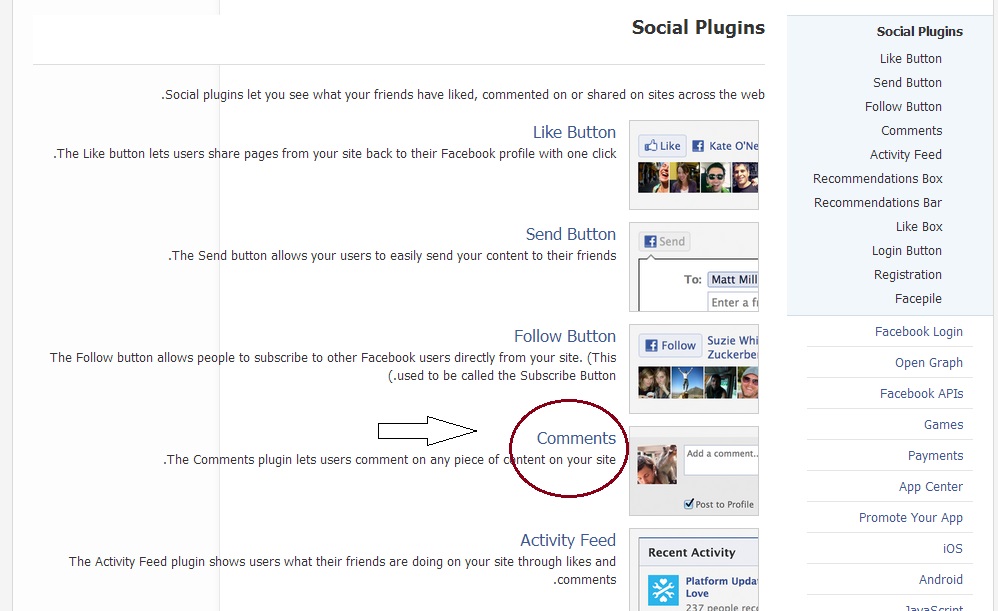Select Facepile in Social Plugins sidebar
Viewport: 998px width, 611px height.
point(918,298)
